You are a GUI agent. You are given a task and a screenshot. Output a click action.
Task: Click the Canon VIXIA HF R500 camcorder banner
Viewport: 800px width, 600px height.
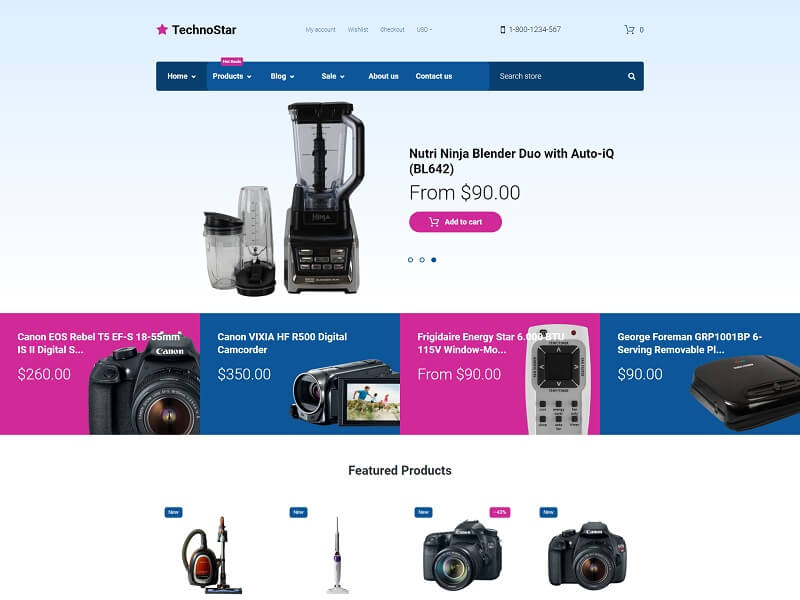(x=300, y=374)
